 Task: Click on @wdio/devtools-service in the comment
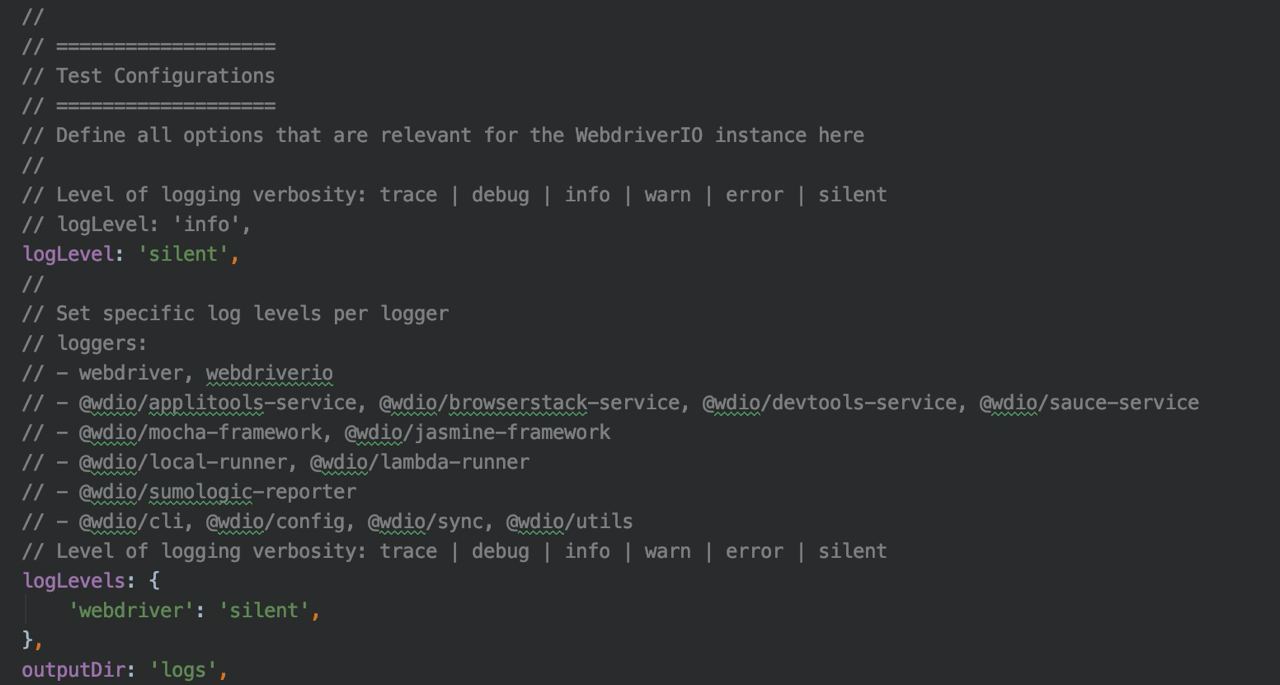829,403
